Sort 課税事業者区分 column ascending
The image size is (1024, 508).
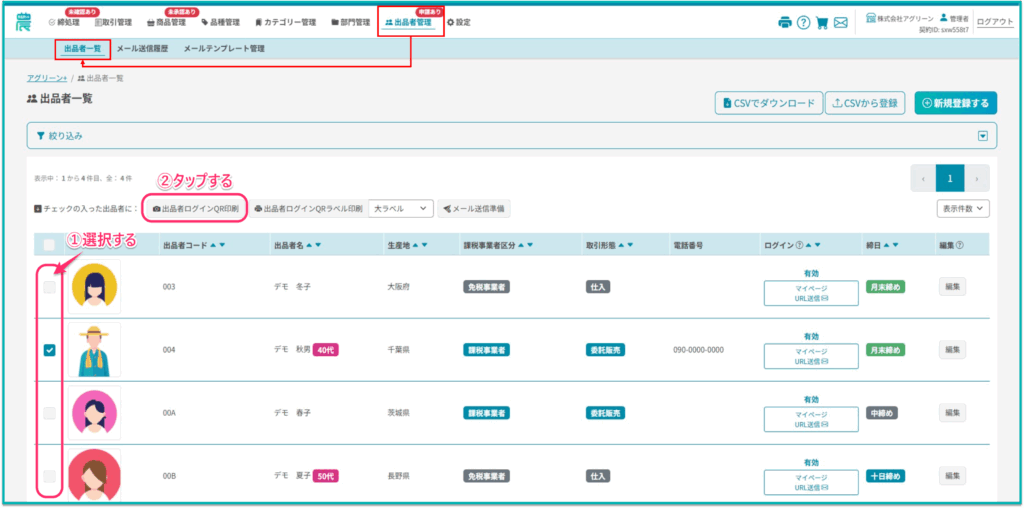[521, 246]
